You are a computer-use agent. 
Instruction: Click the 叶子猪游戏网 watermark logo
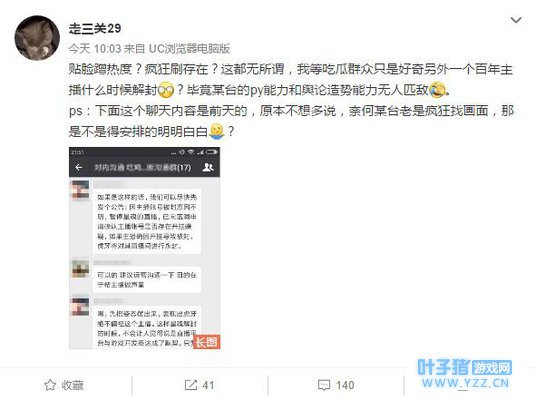click(464, 373)
